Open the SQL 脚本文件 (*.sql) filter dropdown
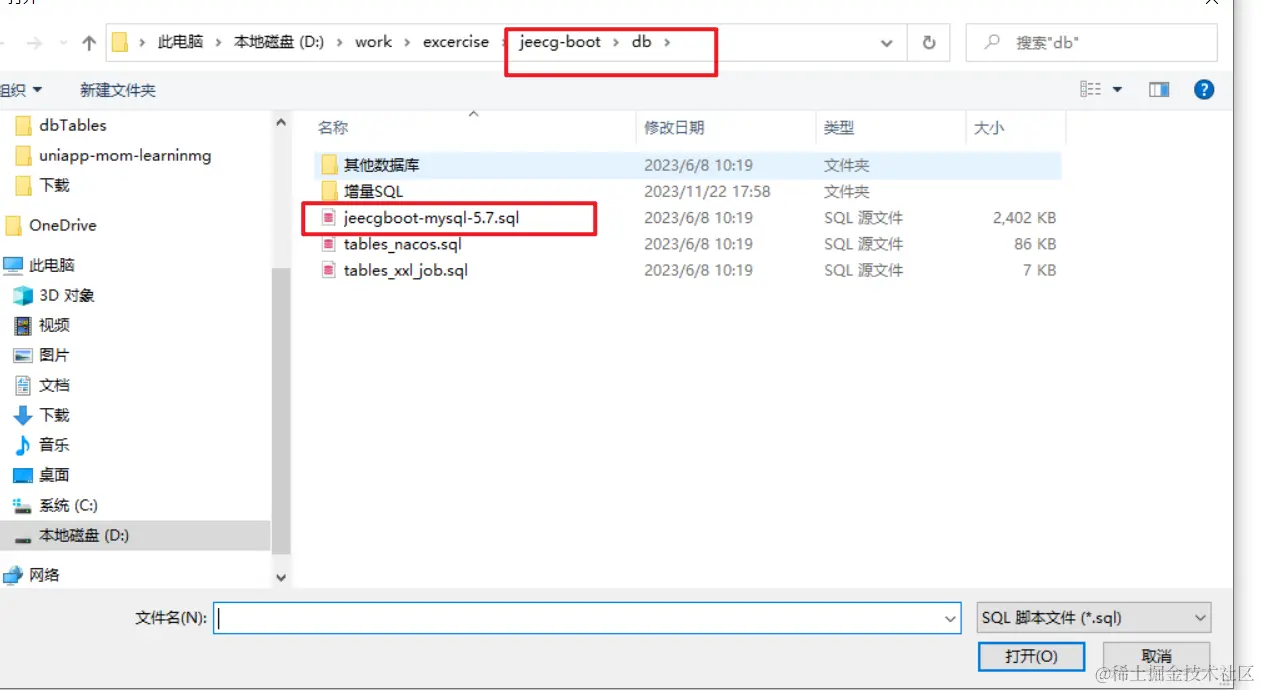1261x690 pixels. [1093, 618]
